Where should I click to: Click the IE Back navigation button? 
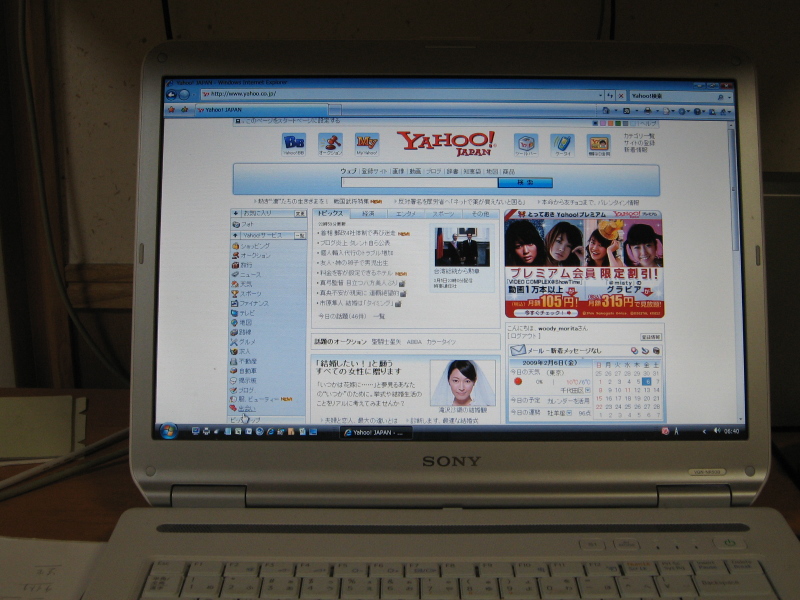(171, 94)
